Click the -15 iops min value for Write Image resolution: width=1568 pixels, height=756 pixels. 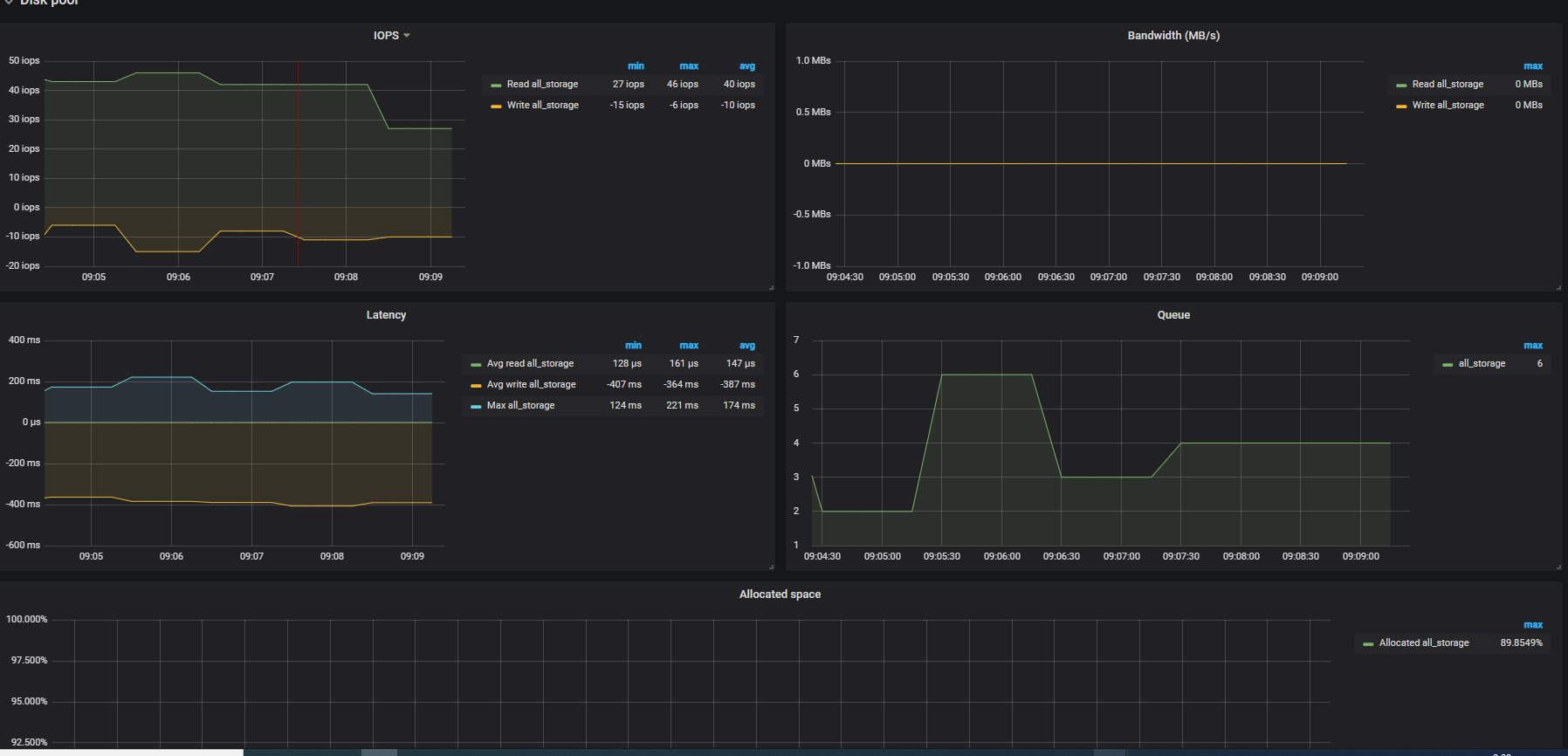(x=627, y=106)
